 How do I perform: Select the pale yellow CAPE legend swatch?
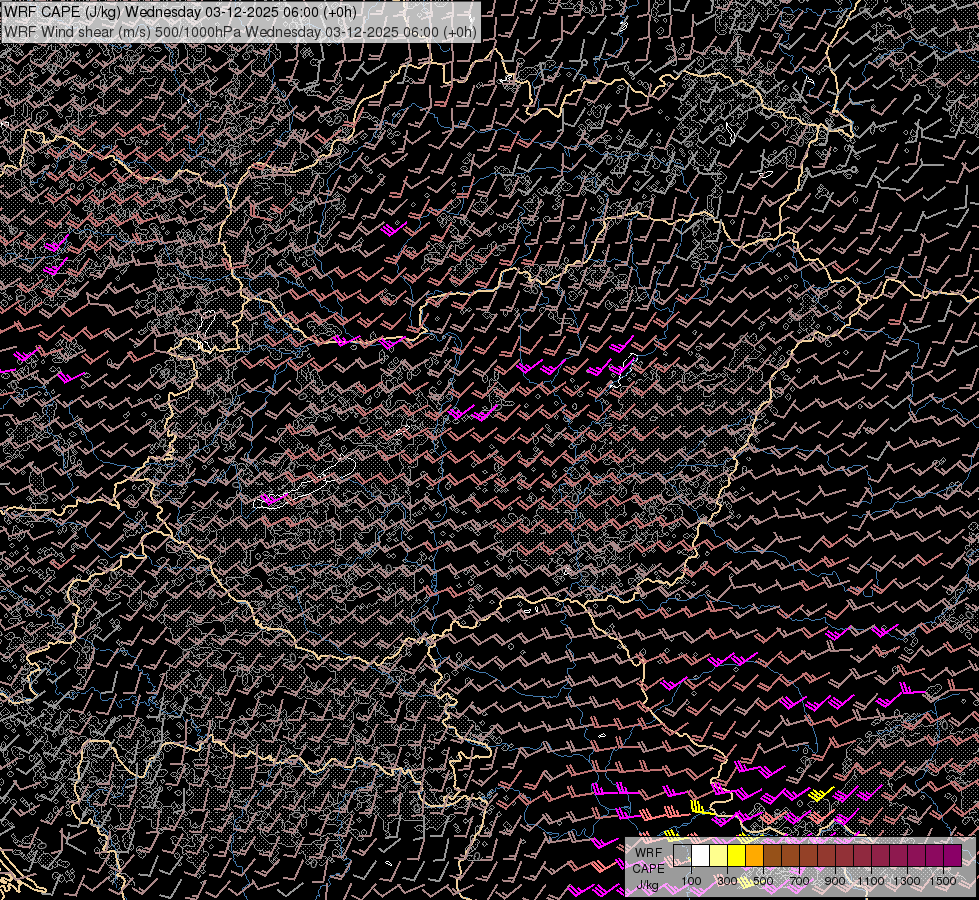click(719, 855)
